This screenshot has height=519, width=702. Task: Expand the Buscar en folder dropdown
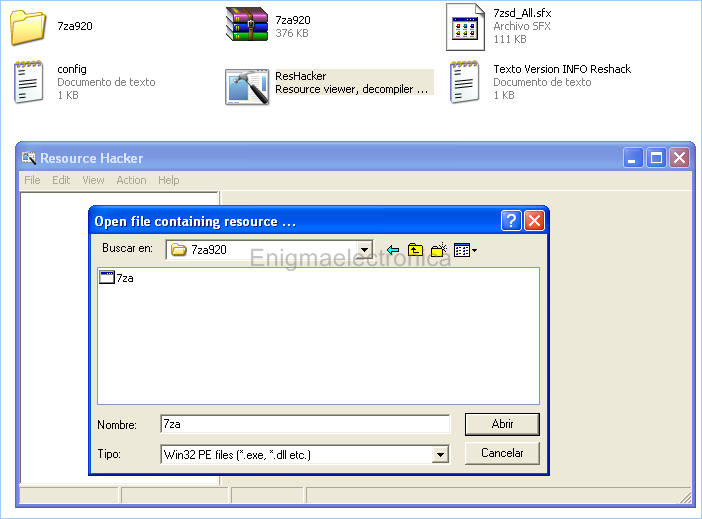tap(365, 250)
